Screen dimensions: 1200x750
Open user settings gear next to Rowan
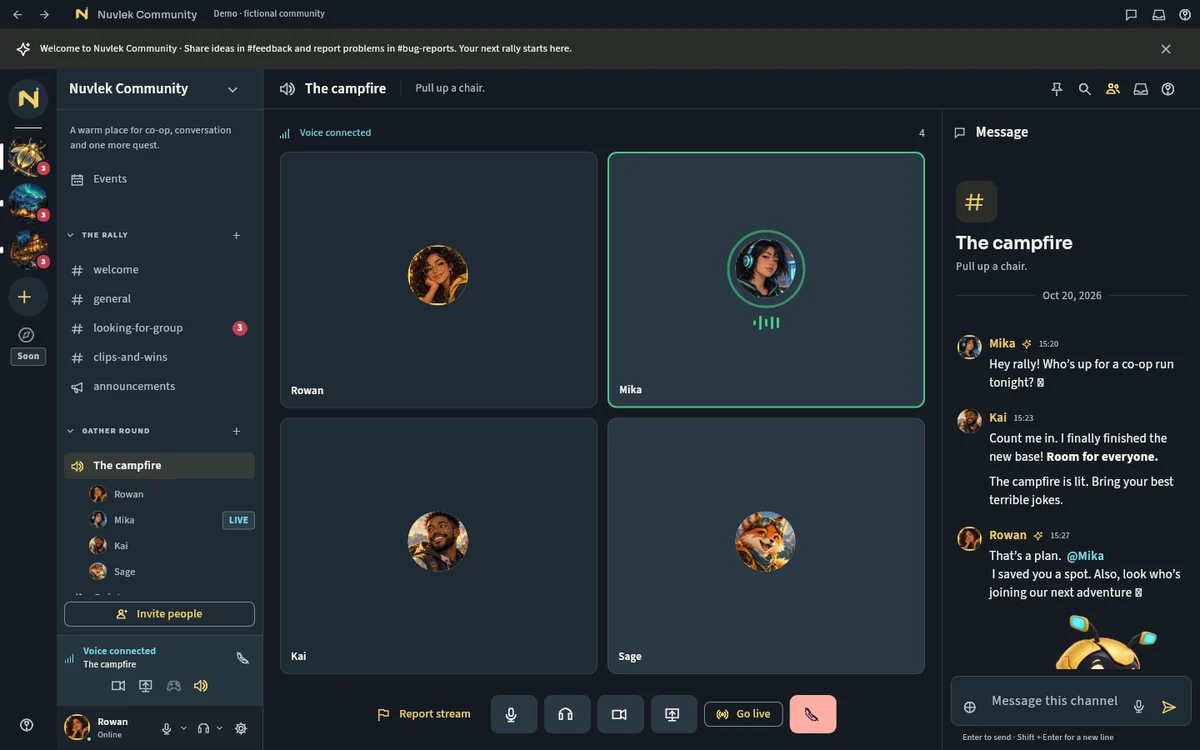point(241,728)
